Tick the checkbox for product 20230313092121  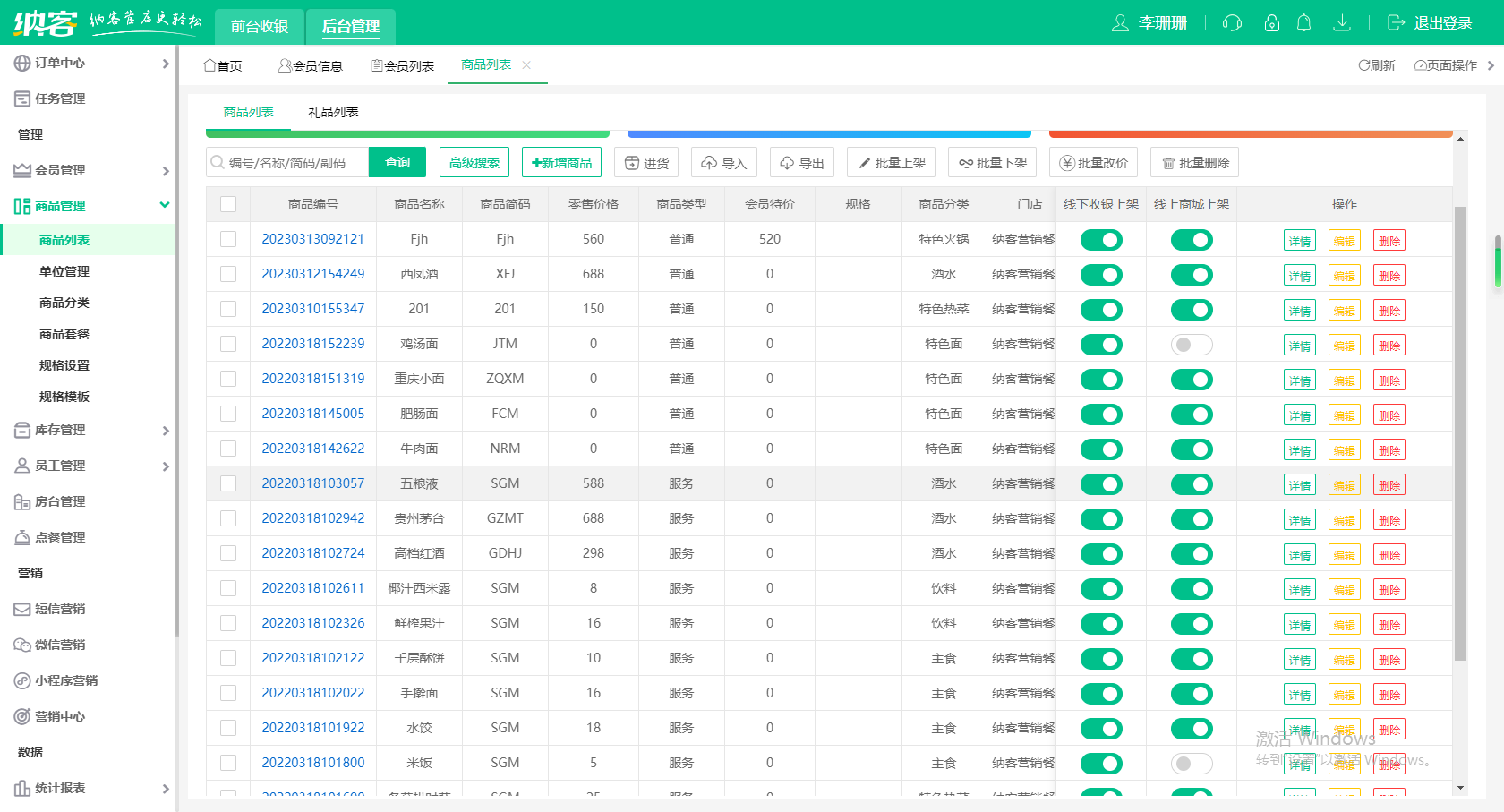point(228,239)
